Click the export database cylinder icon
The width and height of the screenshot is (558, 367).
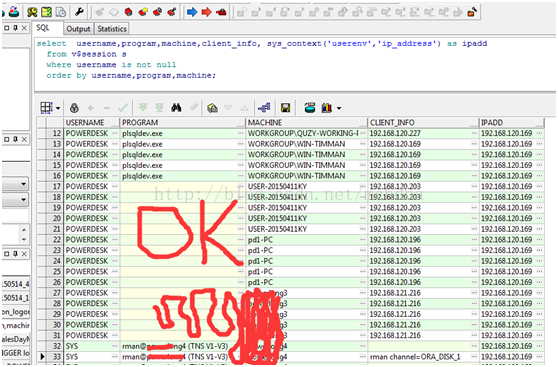pos(310,108)
